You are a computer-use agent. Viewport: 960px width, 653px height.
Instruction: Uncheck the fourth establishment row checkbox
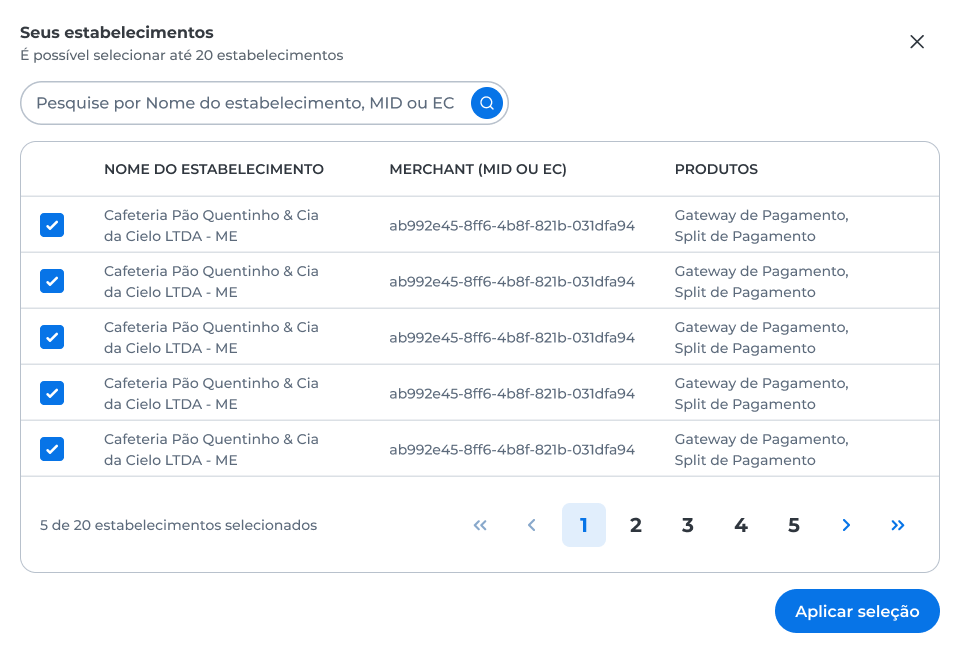point(52,393)
